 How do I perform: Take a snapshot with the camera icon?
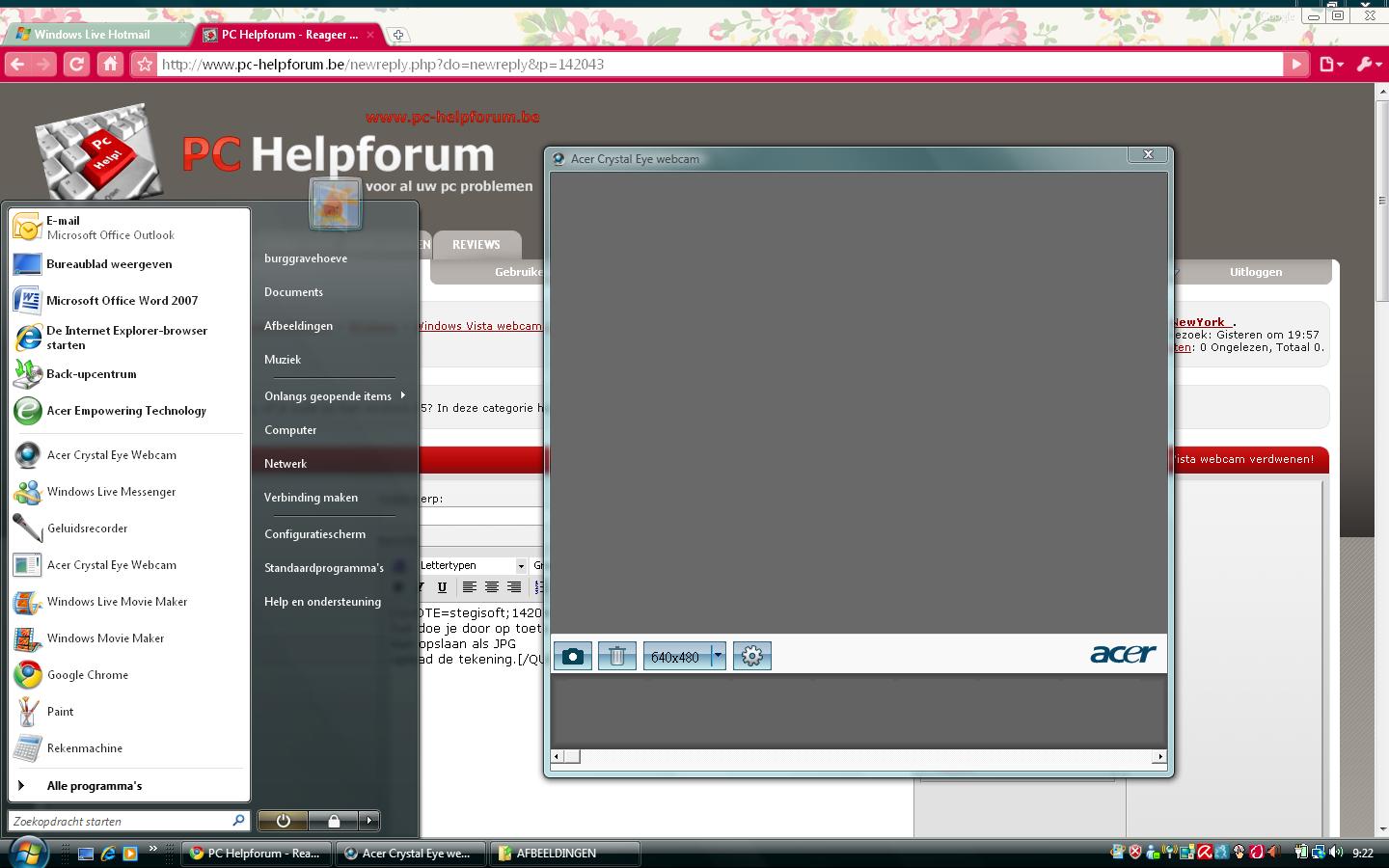tap(572, 657)
